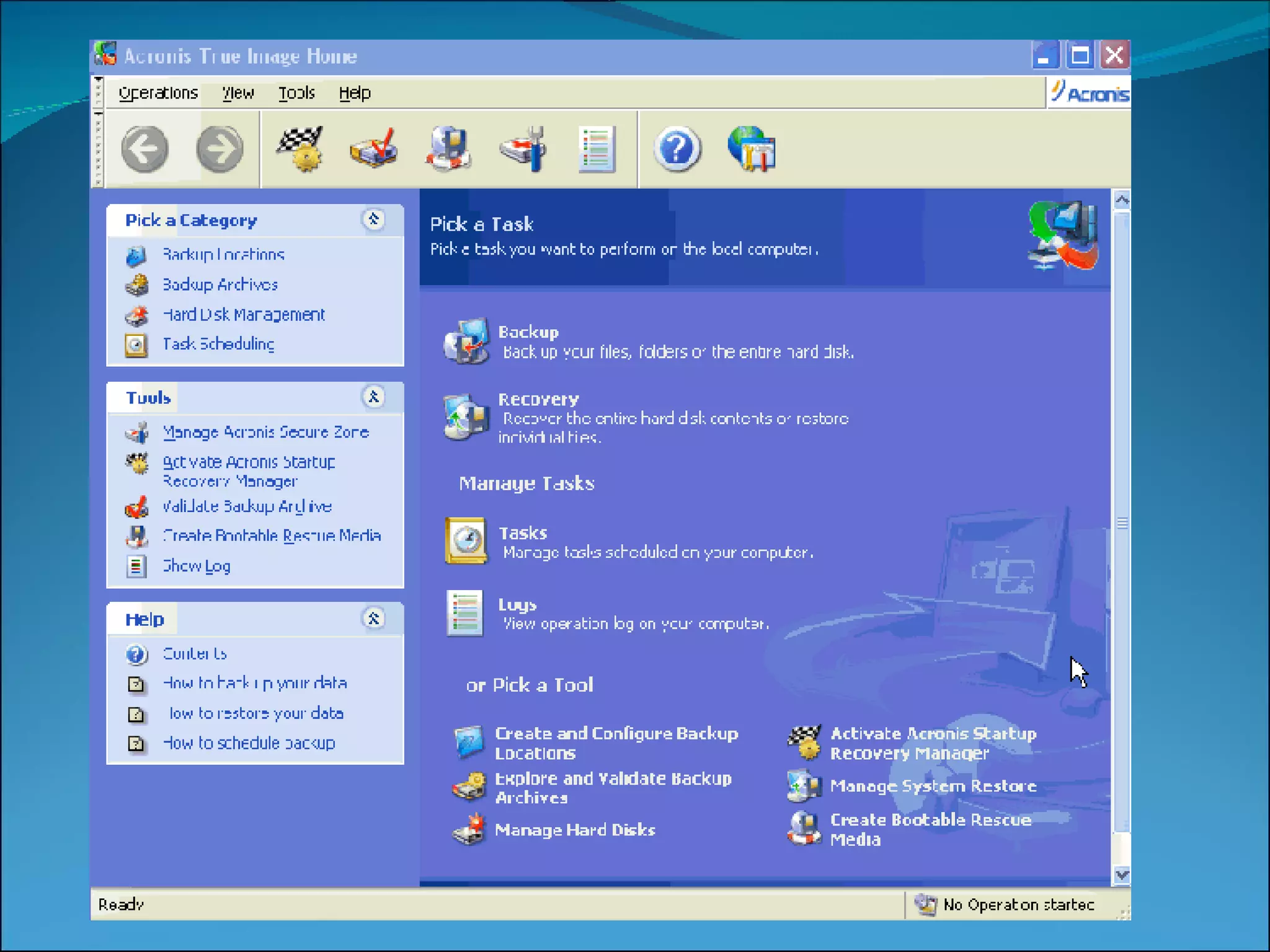Click the Task Scheduling category link
This screenshot has height=952, width=1270.
pyautogui.click(x=218, y=344)
